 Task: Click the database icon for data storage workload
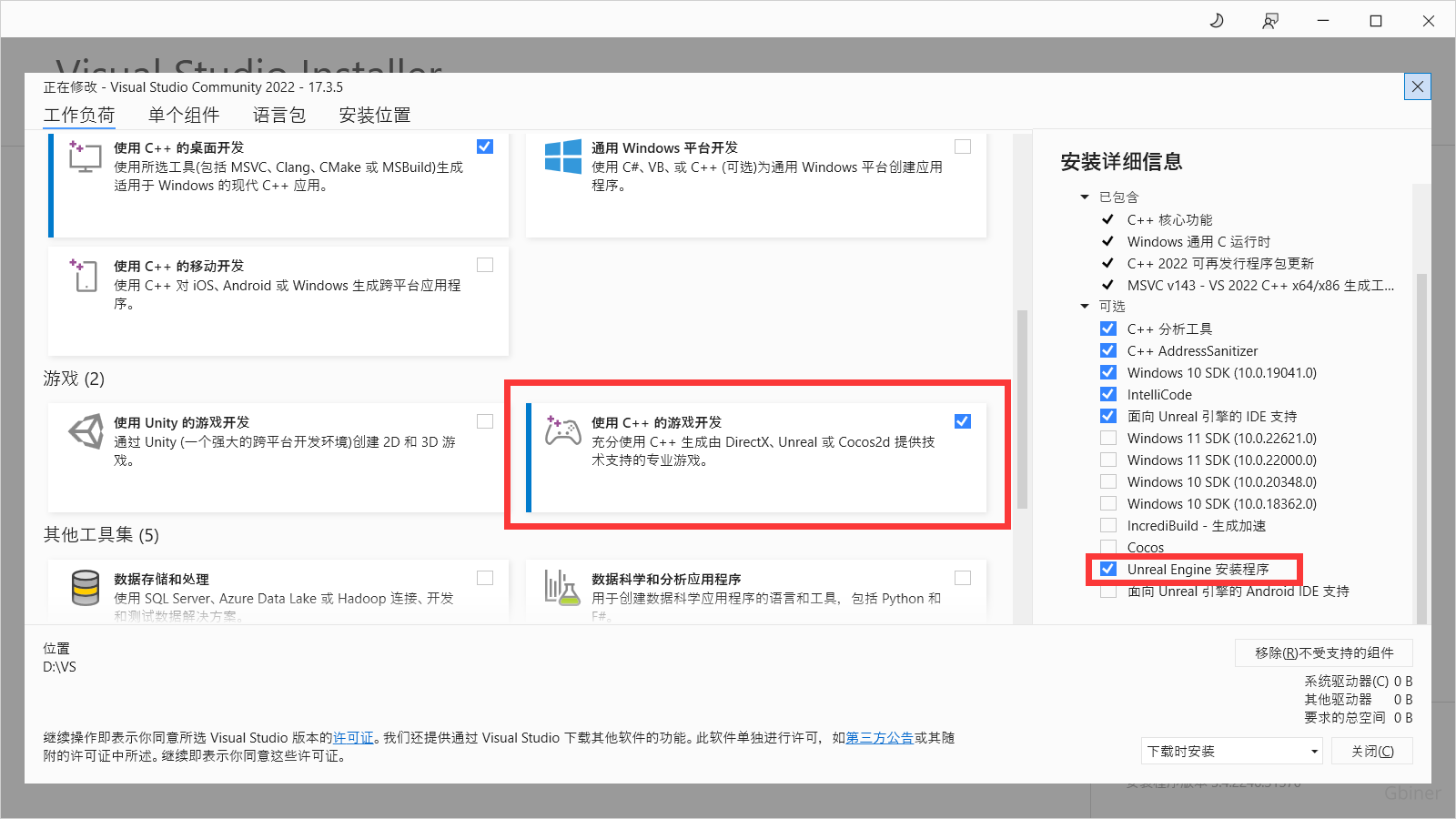coord(86,588)
